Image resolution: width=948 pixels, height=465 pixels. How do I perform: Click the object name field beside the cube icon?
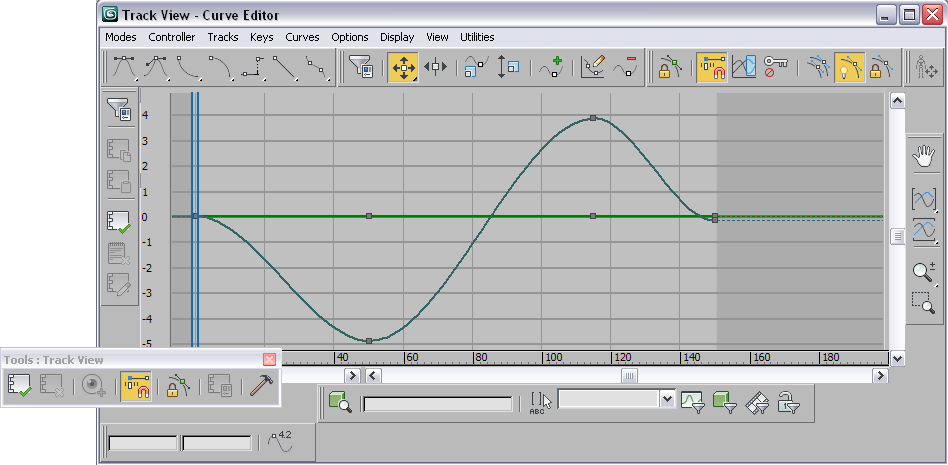coord(438,404)
